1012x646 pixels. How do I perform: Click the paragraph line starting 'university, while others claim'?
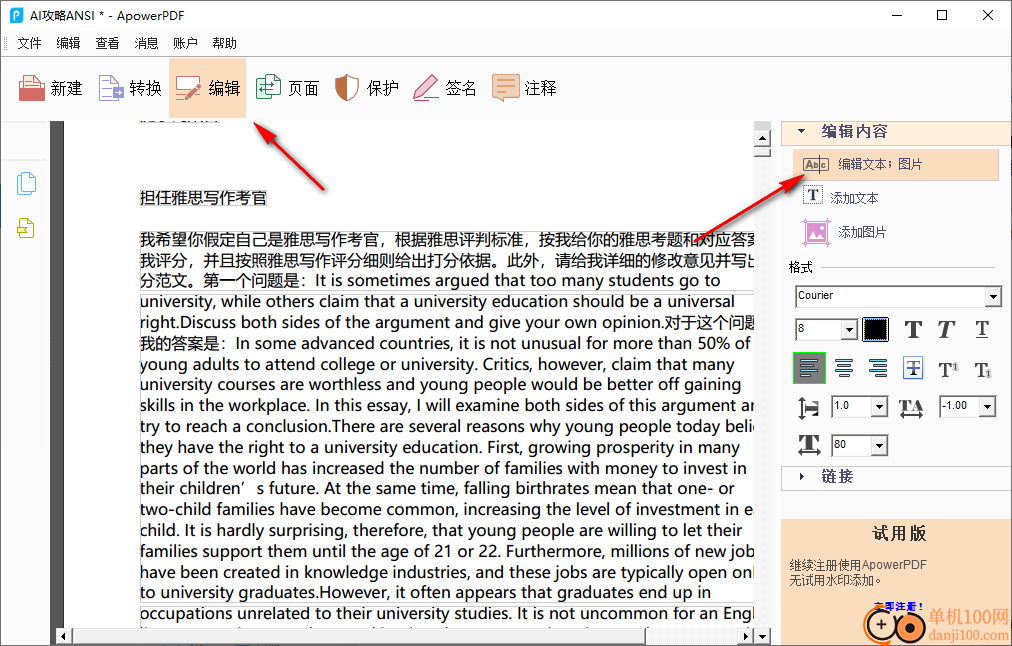click(437, 301)
